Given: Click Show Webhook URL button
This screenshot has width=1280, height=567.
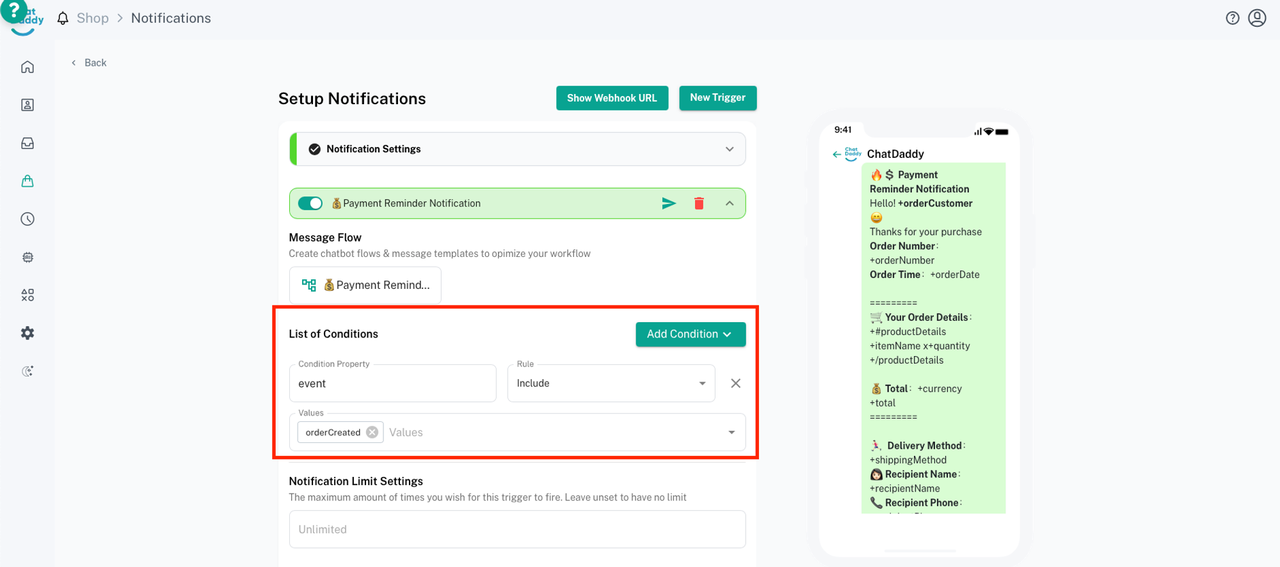Looking at the screenshot, I should pyautogui.click(x=612, y=98).
